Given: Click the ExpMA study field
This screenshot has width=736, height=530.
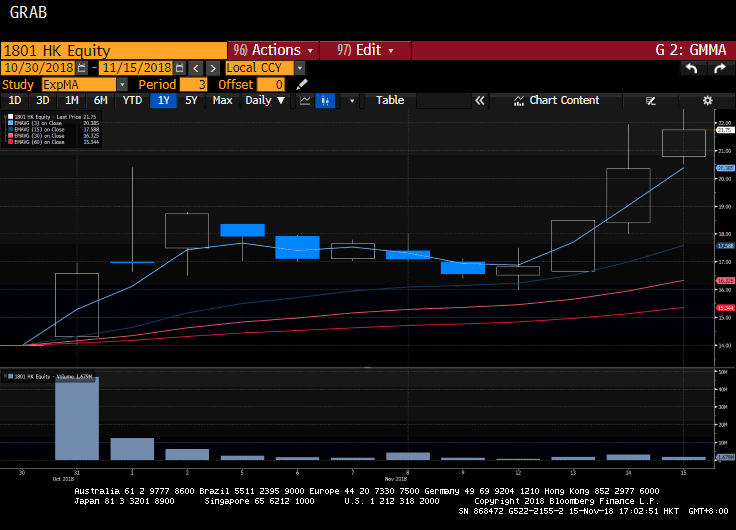Looking at the screenshot, I should coord(79,84).
